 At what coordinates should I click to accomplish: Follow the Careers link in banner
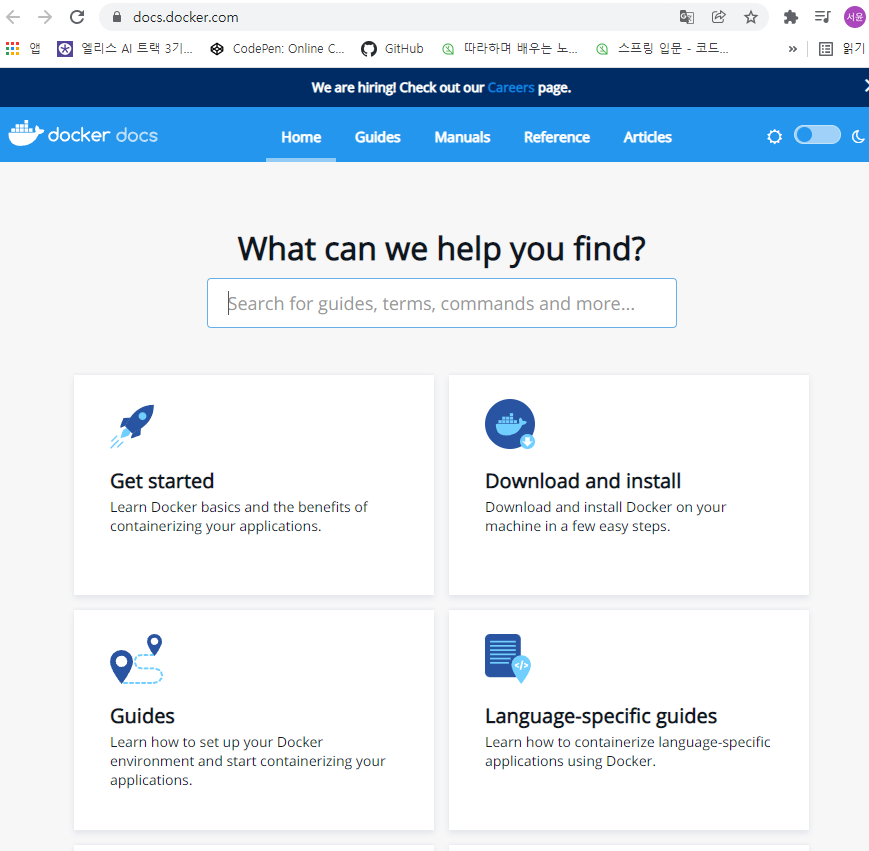tap(510, 88)
